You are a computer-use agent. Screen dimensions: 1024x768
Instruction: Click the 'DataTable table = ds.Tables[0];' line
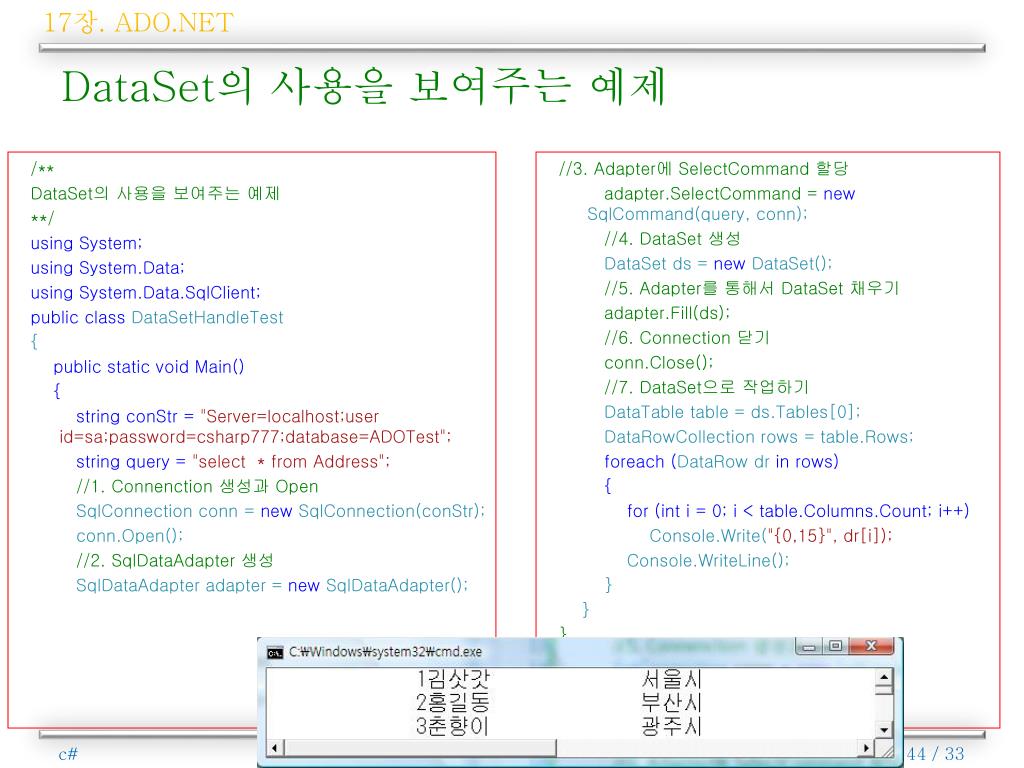(x=733, y=413)
